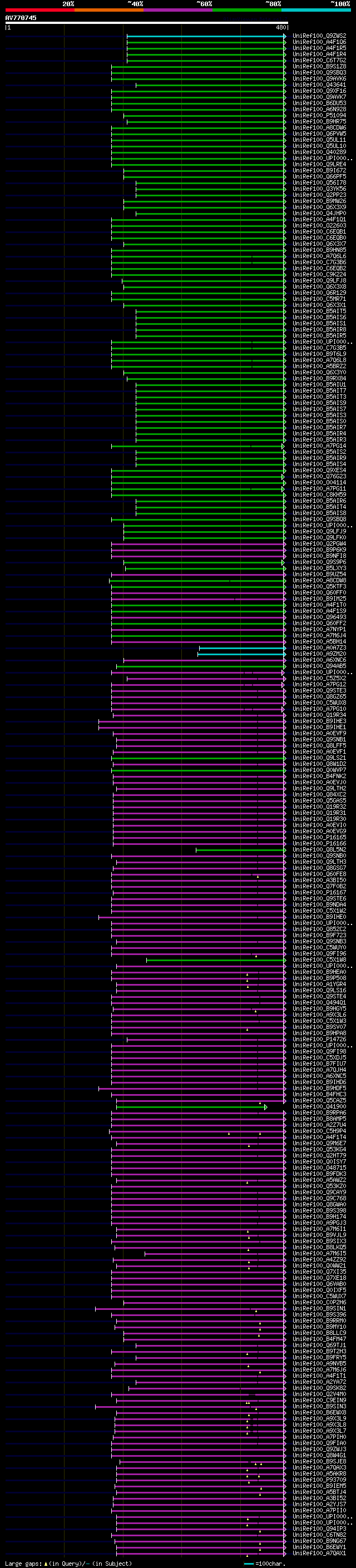Image resolution: width=356 pixels, height=1568 pixels.
Task: Click the purple ~60% identity legend segment
Action: 177,10
